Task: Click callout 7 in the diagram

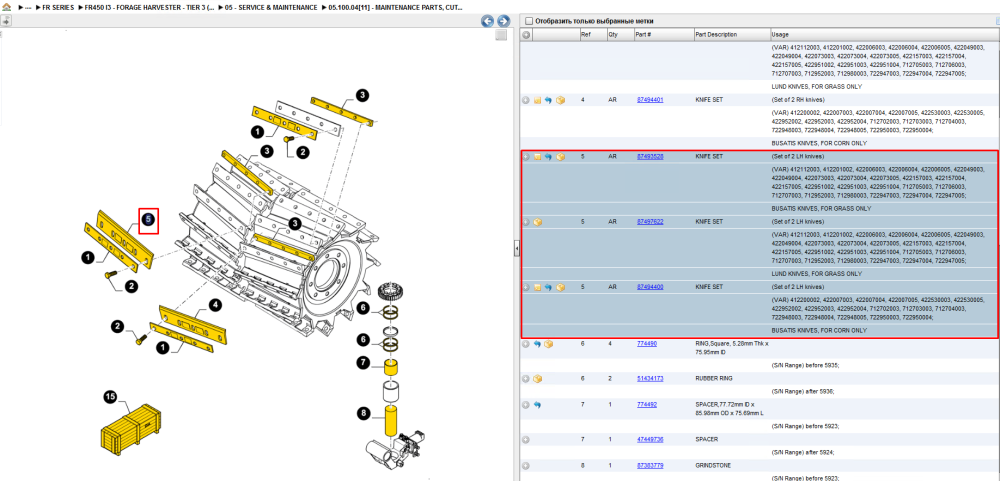Action: (362, 364)
